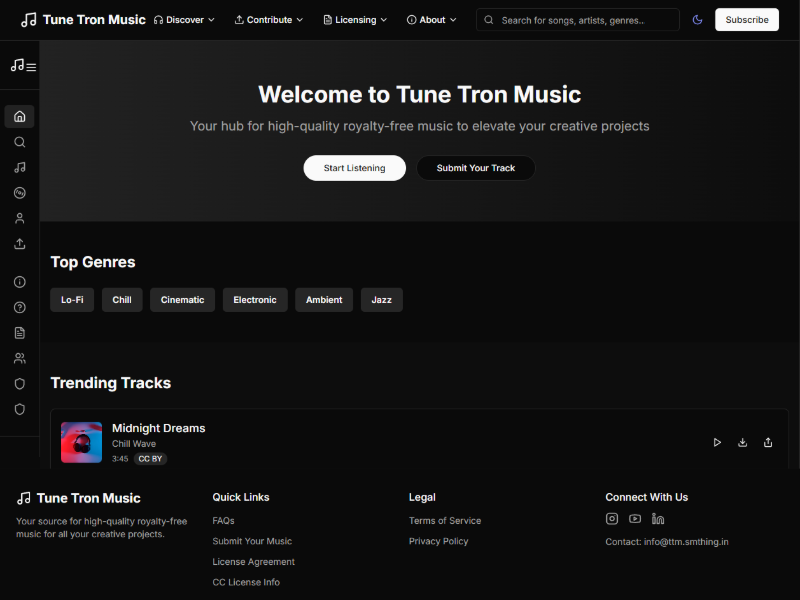The width and height of the screenshot is (800, 600).
Task: Click the Start Listening button
Action: [x=354, y=168]
